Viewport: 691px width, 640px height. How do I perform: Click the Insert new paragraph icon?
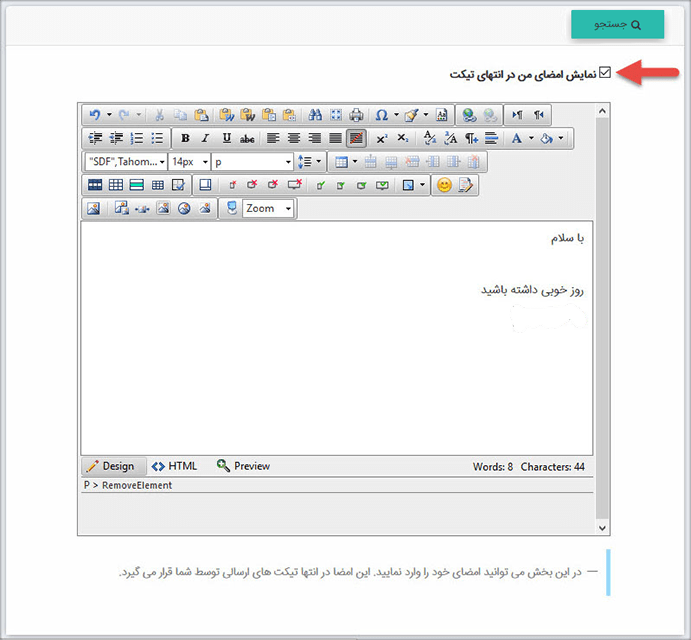pyautogui.click(x=471, y=138)
